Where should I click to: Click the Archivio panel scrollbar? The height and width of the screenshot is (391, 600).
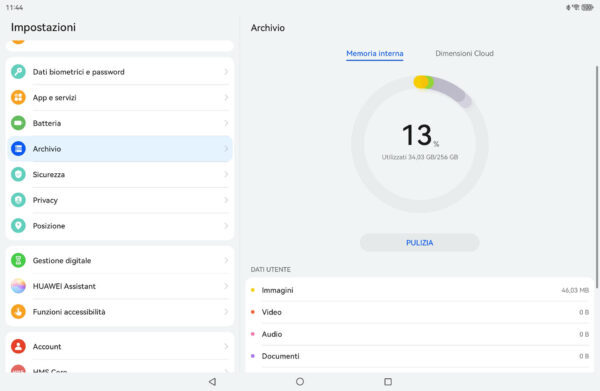tap(597, 176)
